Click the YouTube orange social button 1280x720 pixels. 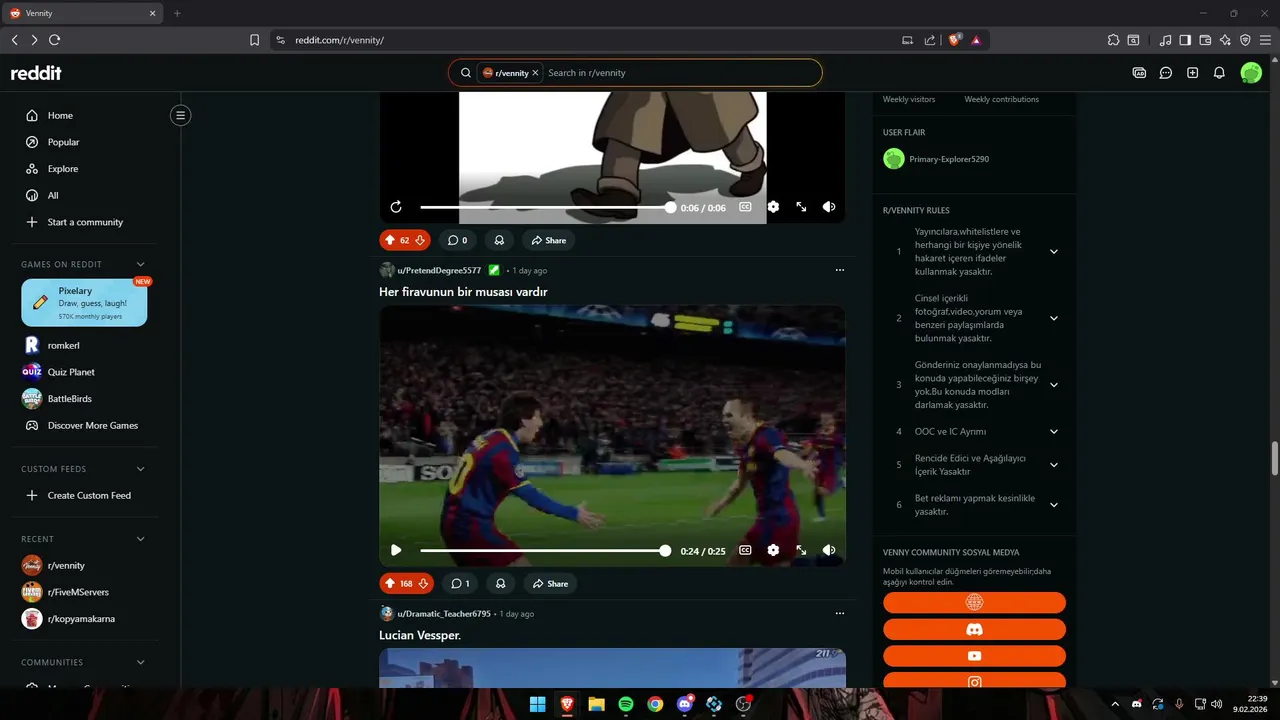[x=974, y=656]
